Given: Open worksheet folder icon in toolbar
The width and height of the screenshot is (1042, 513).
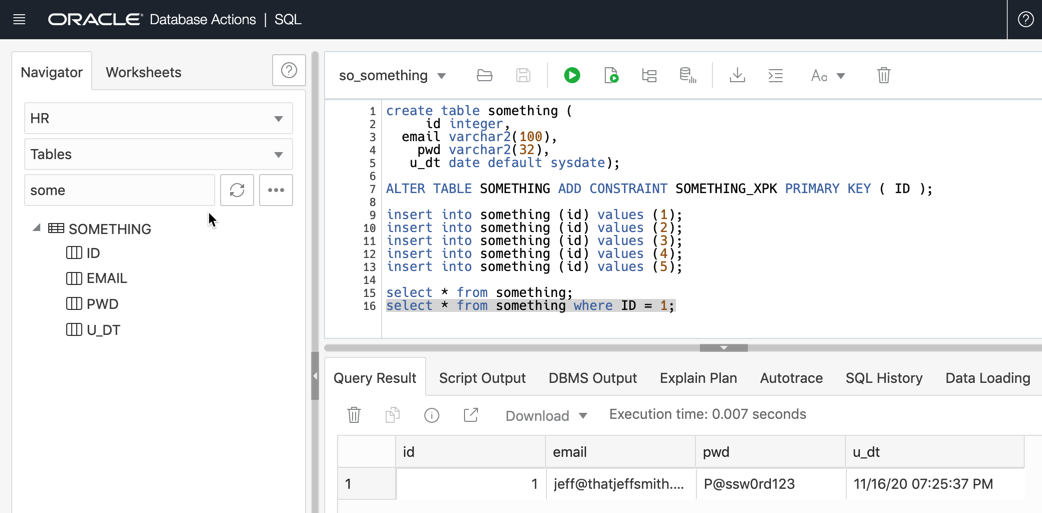Looking at the screenshot, I should click(x=484, y=75).
